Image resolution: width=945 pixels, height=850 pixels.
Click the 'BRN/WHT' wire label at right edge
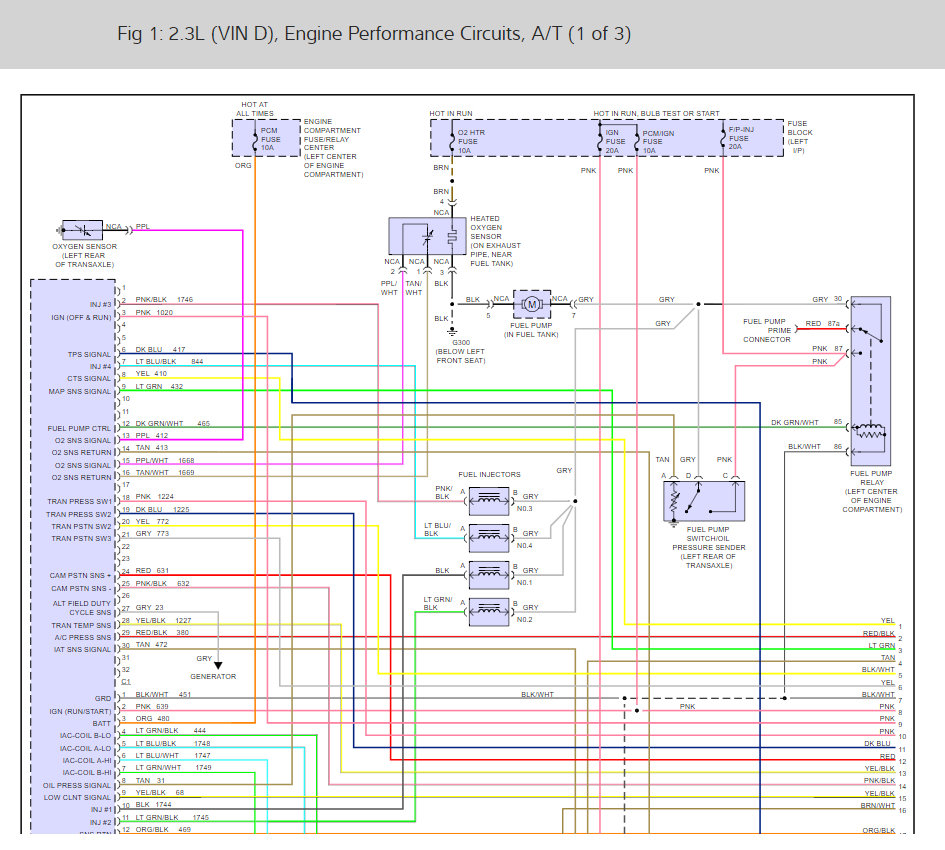click(x=878, y=805)
